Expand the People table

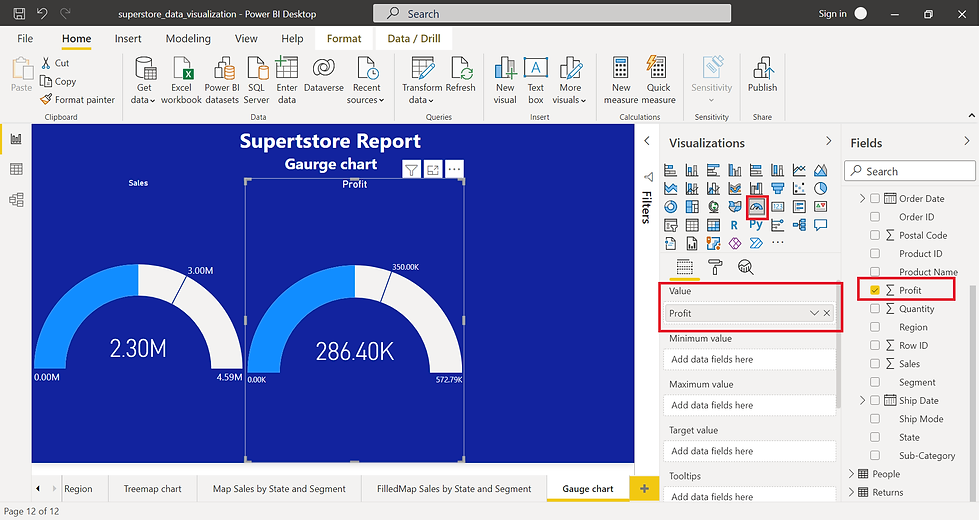click(851, 474)
